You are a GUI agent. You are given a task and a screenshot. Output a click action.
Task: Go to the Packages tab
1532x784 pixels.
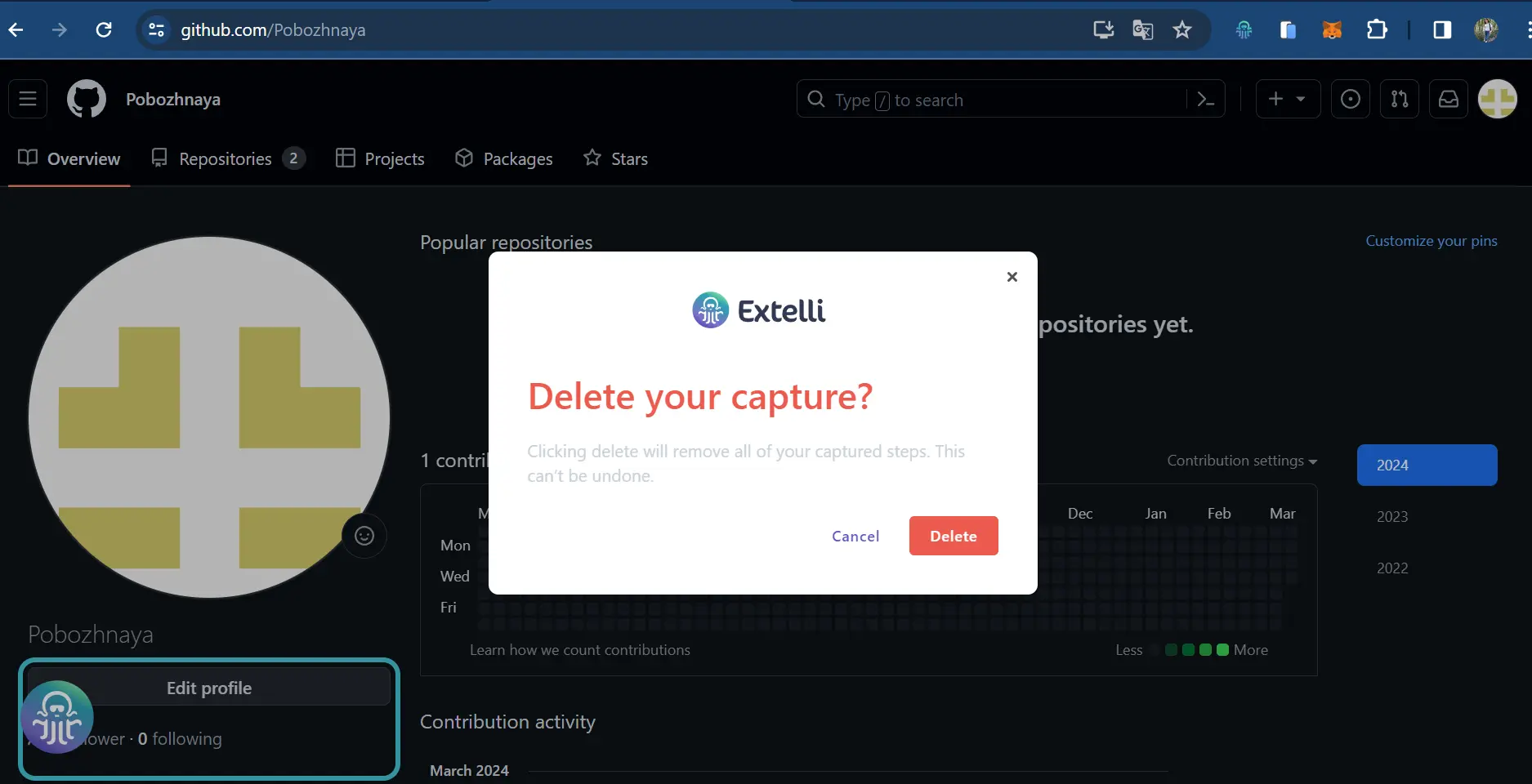[x=504, y=158]
